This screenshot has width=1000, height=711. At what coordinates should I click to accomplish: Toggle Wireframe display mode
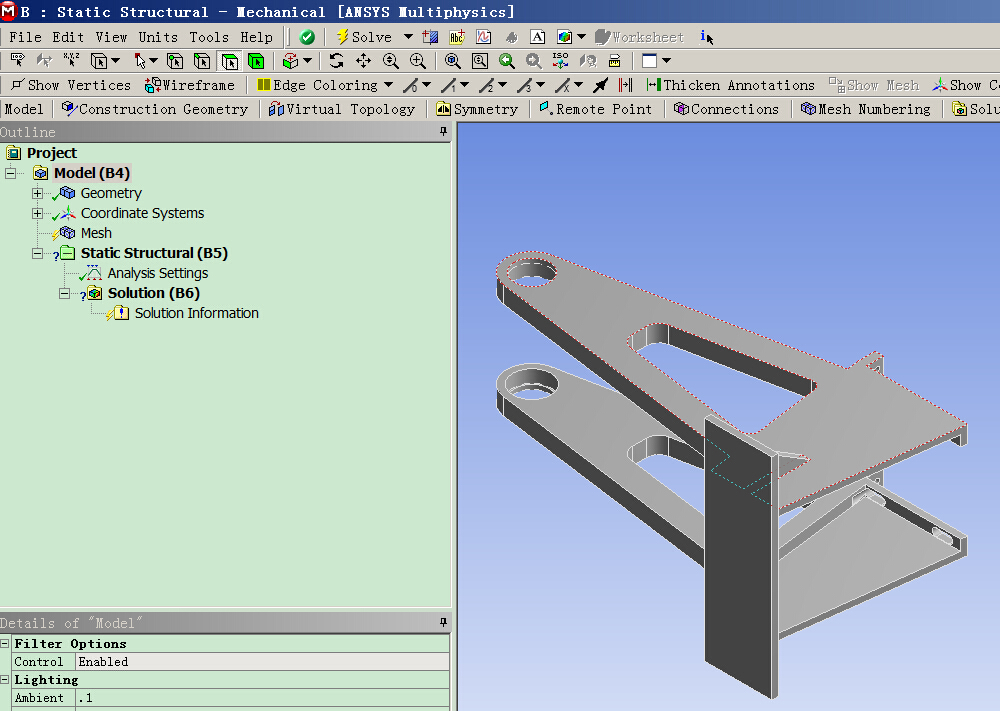coord(190,85)
